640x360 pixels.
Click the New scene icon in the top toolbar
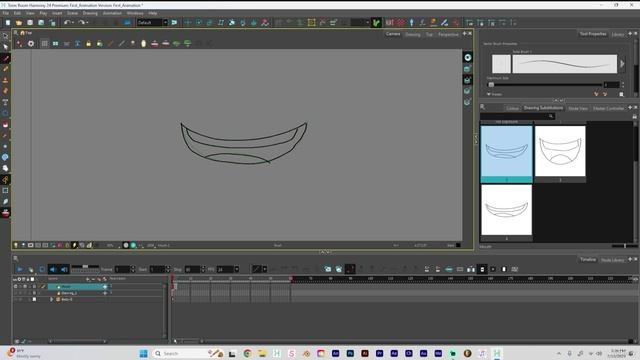(x=8, y=22)
